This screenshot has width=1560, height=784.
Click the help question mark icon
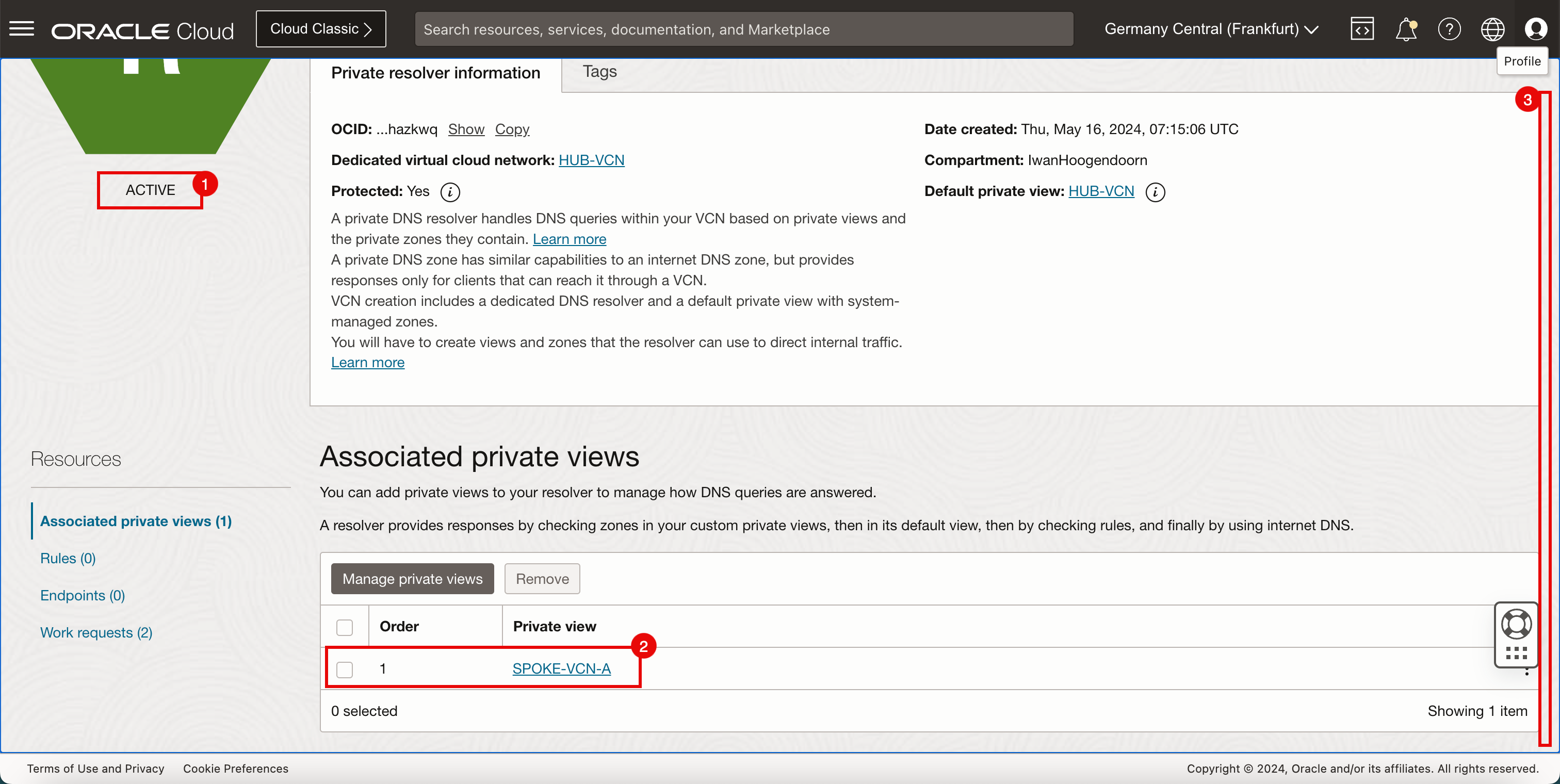[x=1449, y=28]
